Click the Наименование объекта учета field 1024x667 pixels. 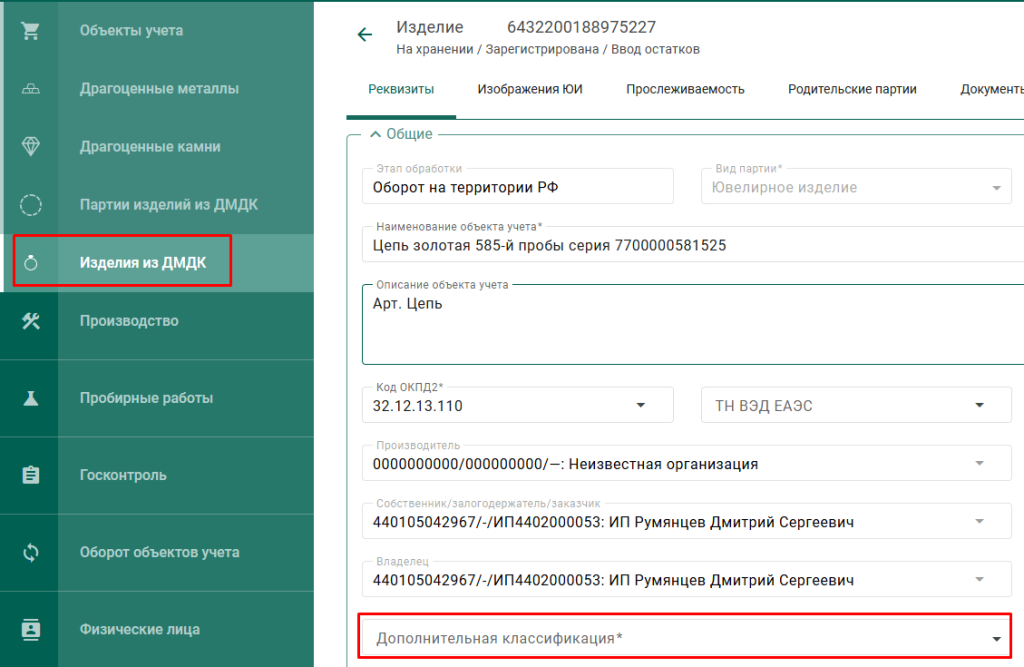(693, 244)
